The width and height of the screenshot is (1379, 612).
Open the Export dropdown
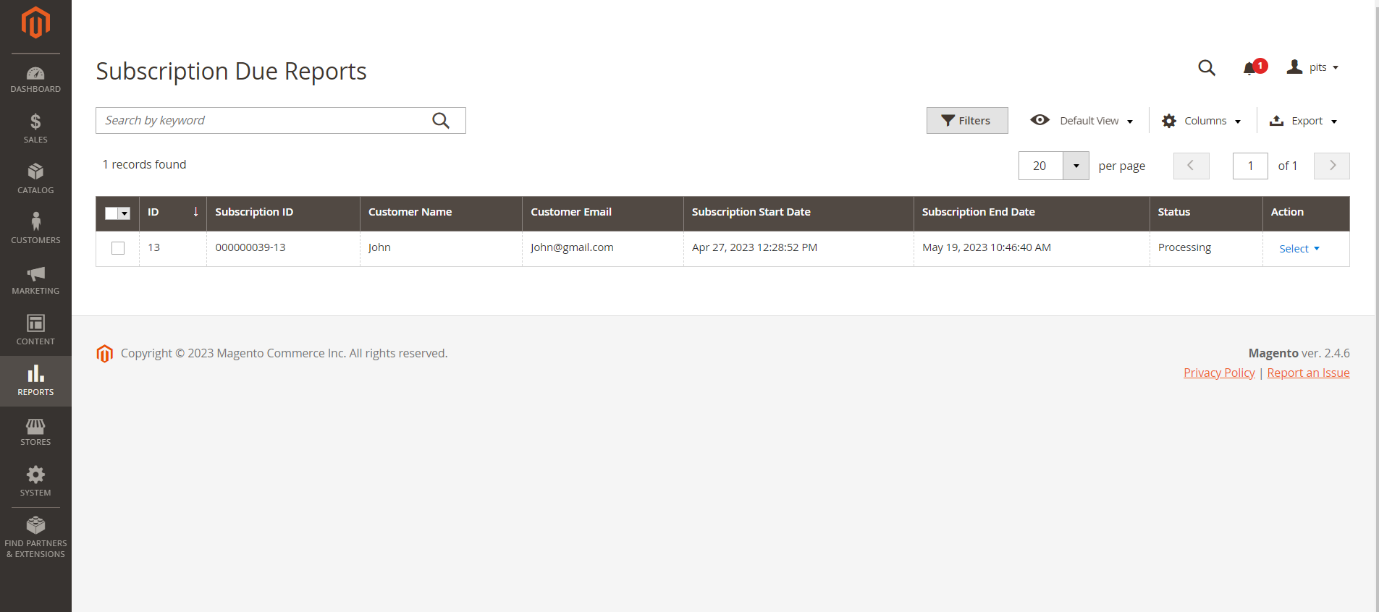[x=1304, y=121]
